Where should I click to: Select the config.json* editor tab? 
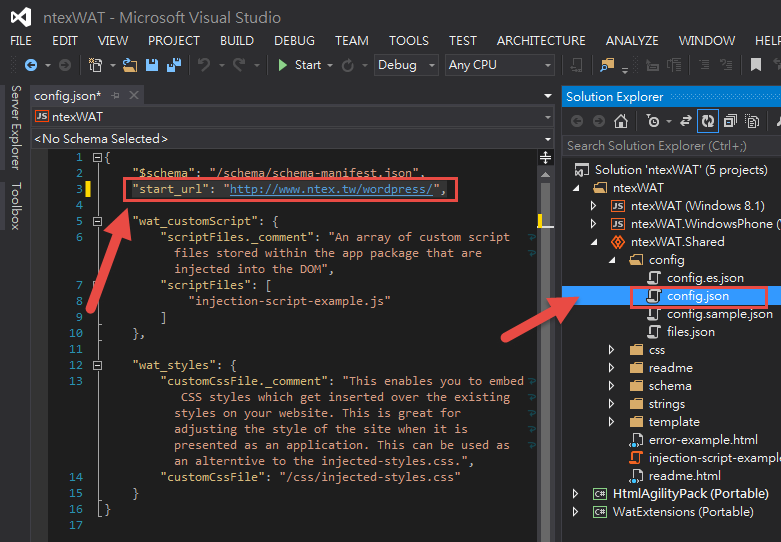(x=68, y=95)
